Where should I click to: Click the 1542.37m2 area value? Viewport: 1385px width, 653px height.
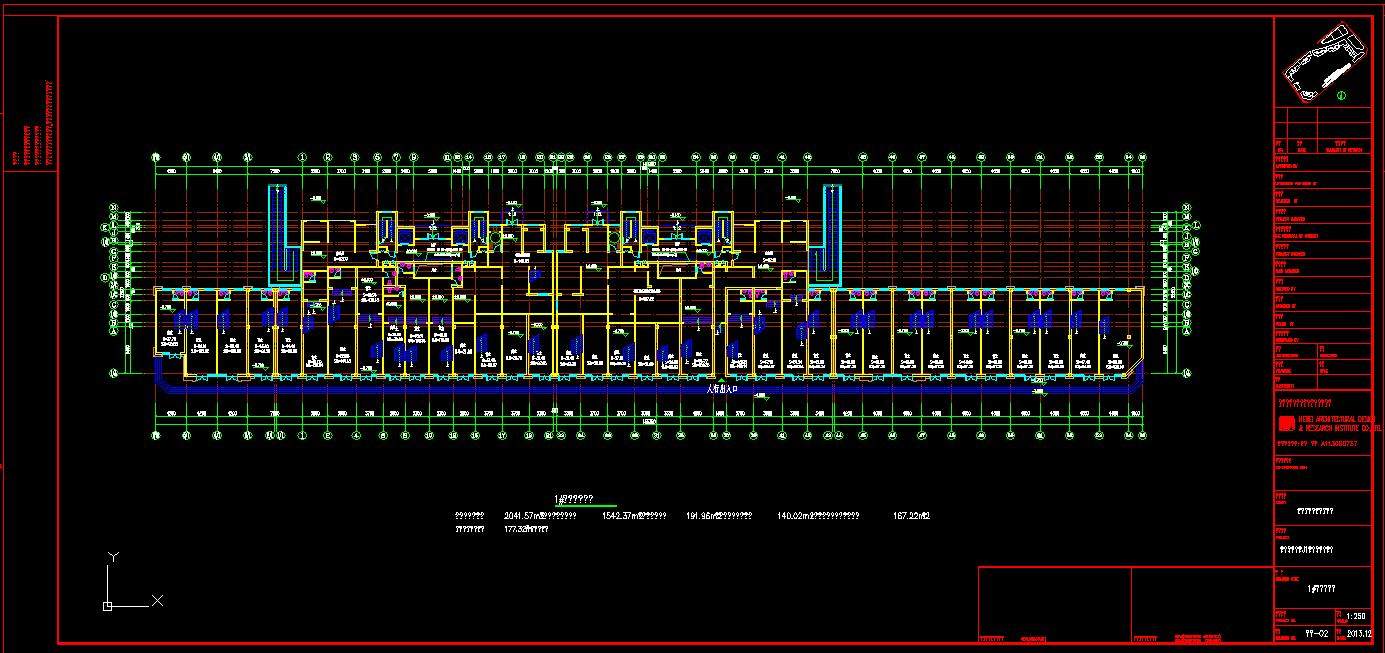(x=619, y=516)
